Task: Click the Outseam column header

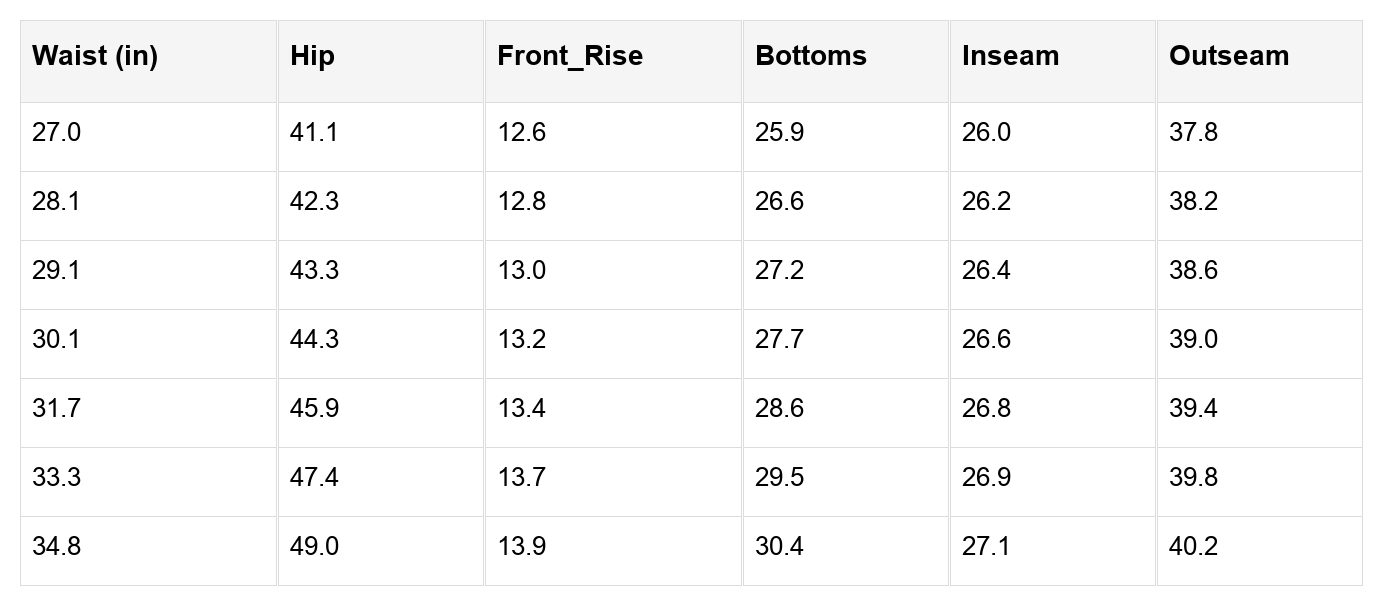Action: click(x=1260, y=61)
